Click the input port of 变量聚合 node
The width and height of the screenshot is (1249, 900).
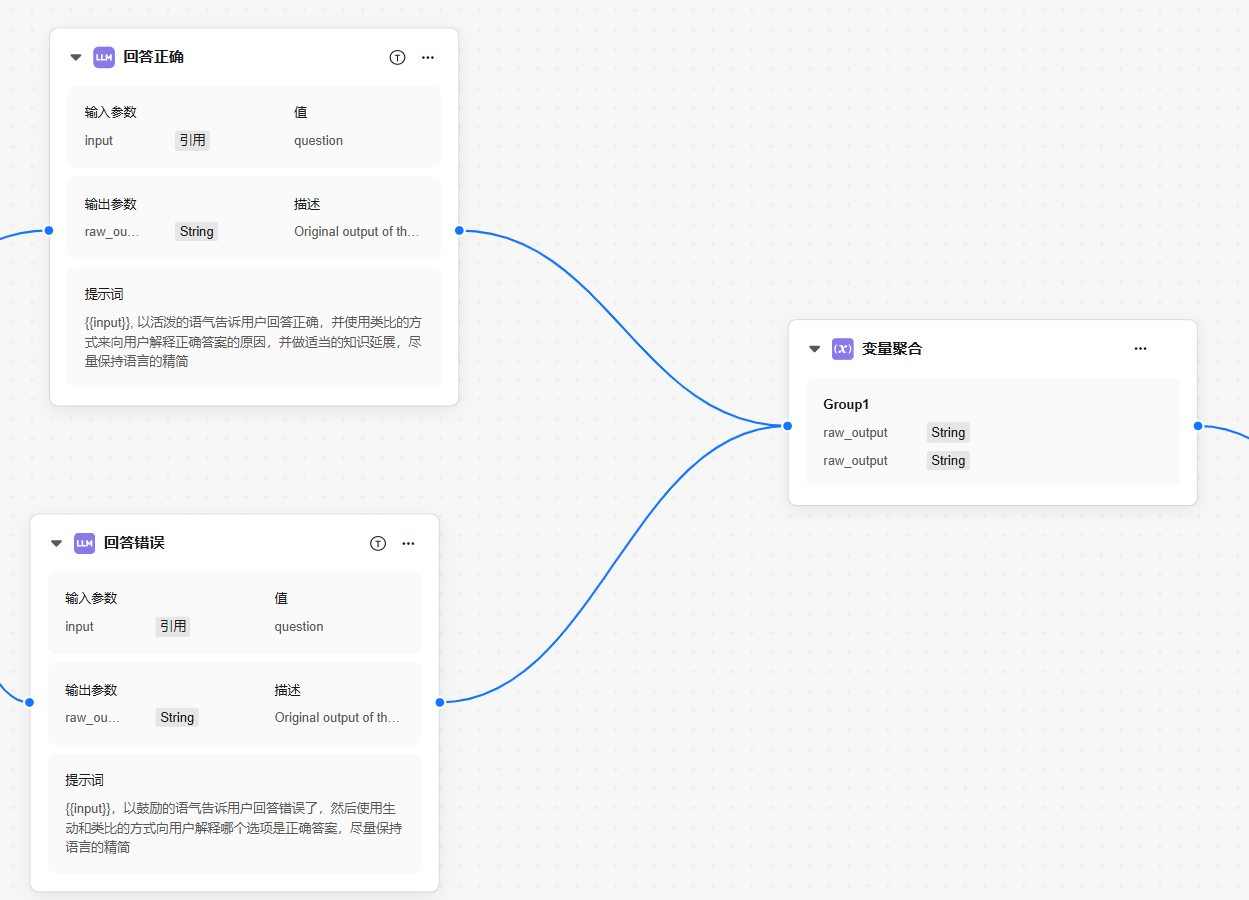point(788,426)
